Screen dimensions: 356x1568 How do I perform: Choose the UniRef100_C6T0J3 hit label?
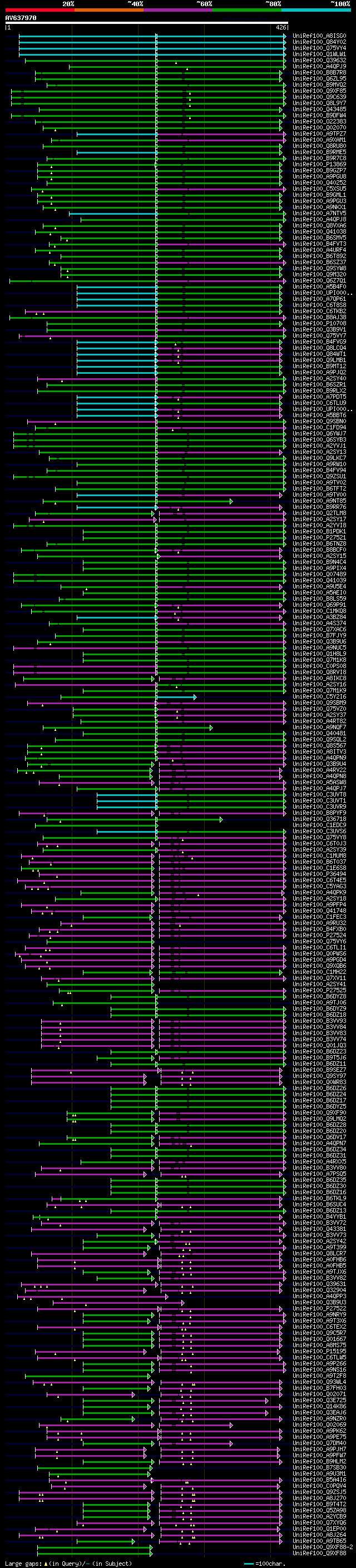tap(319, 844)
